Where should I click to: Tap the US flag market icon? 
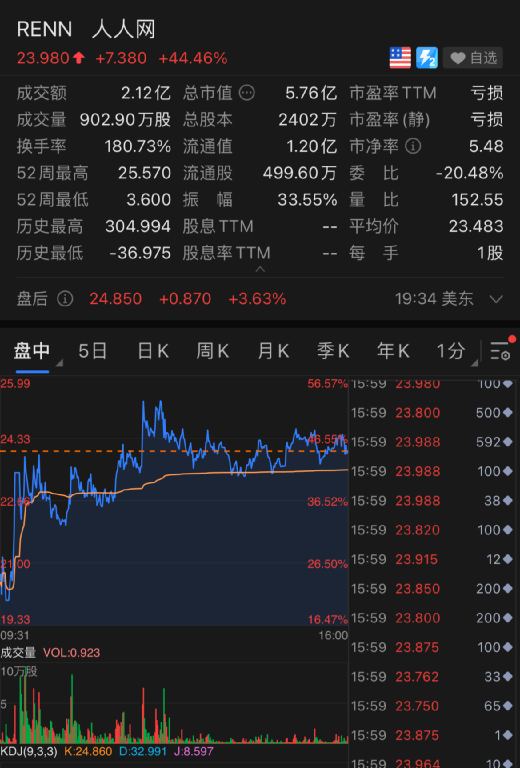point(400,58)
